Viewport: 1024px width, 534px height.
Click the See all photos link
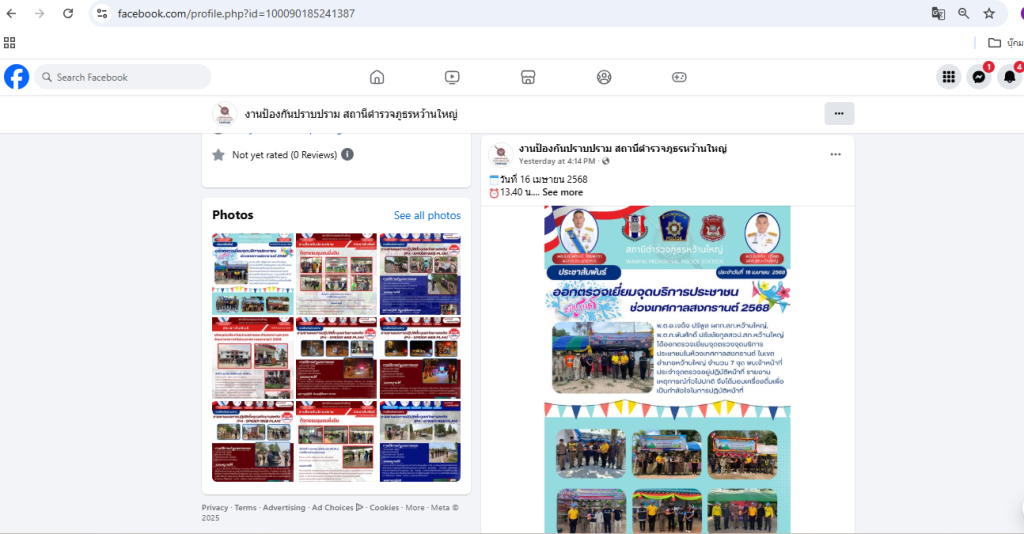point(427,215)
